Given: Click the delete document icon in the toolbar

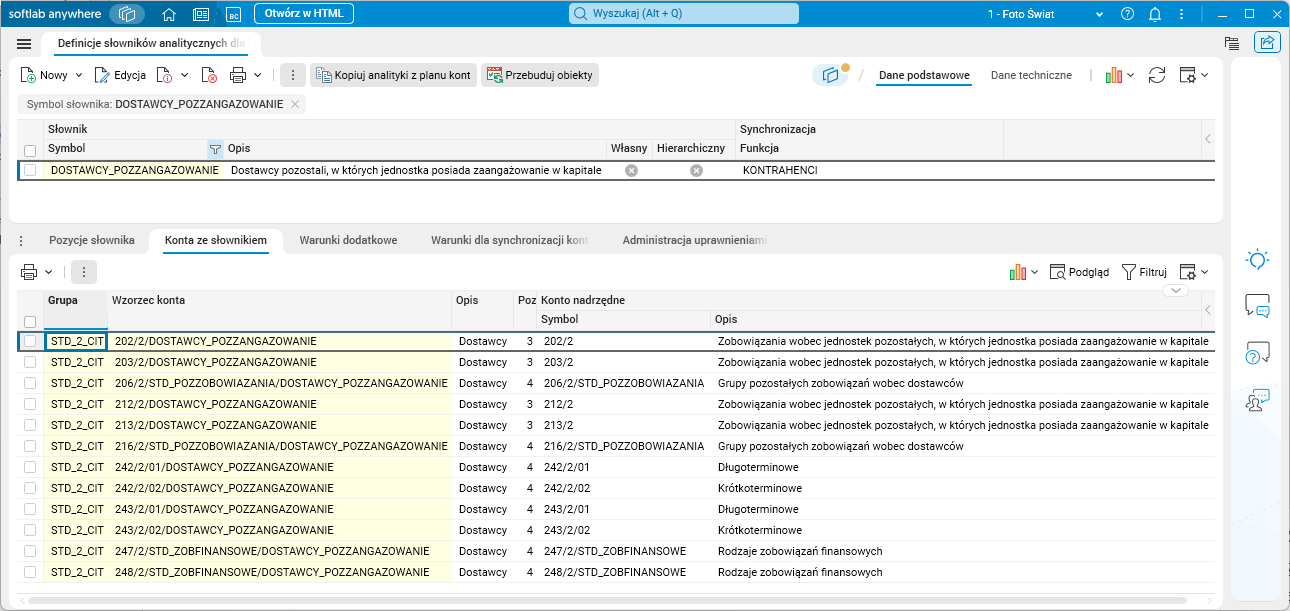Looking at the screenshot, I should [209, 75].
